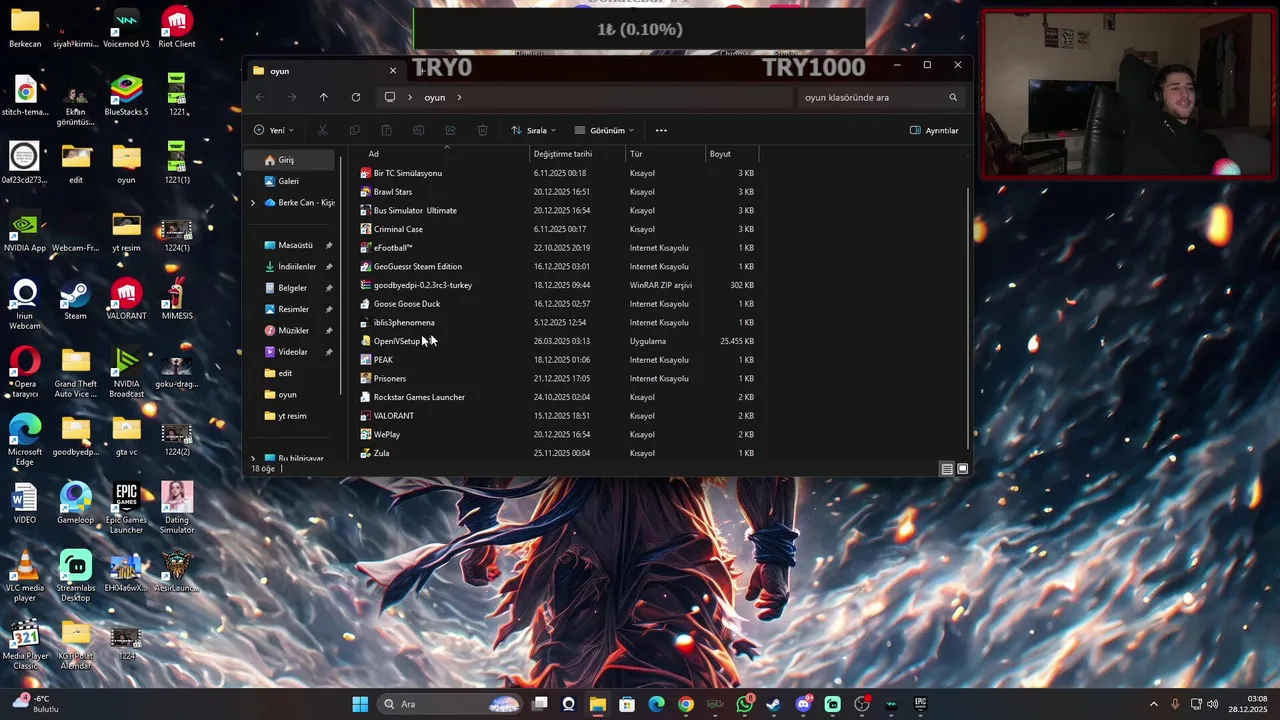Open the Görünüm view dropdown
This screenshot has height=720, width=1280.
(604, 130)
